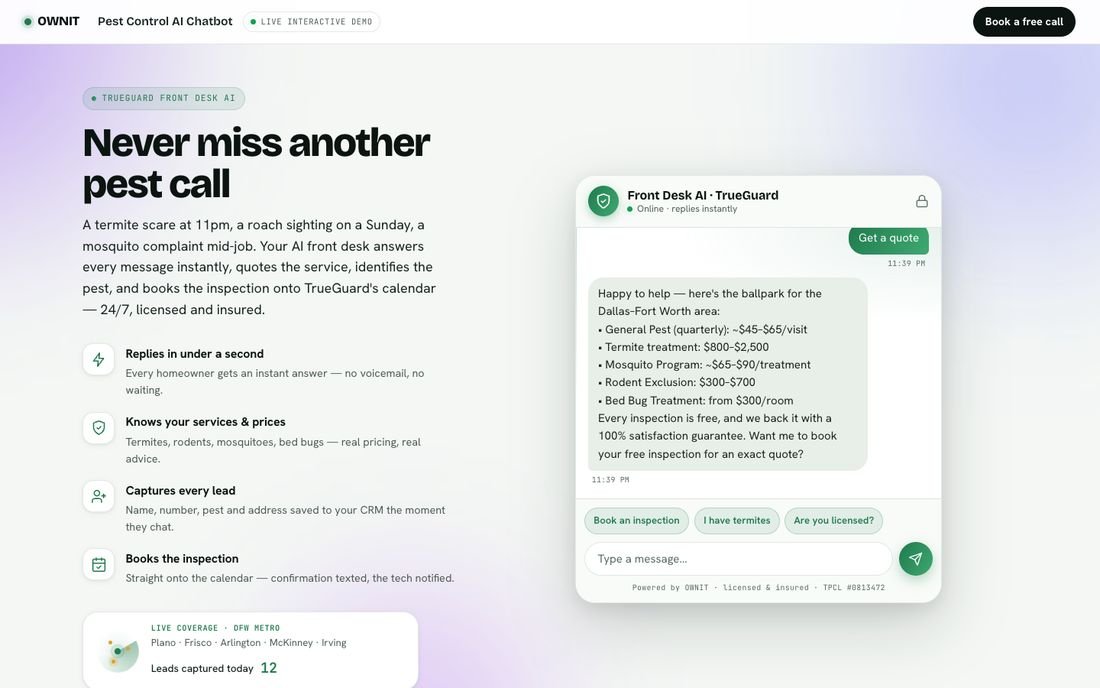Click the OWNIT logo in top bar

(51, 22)
